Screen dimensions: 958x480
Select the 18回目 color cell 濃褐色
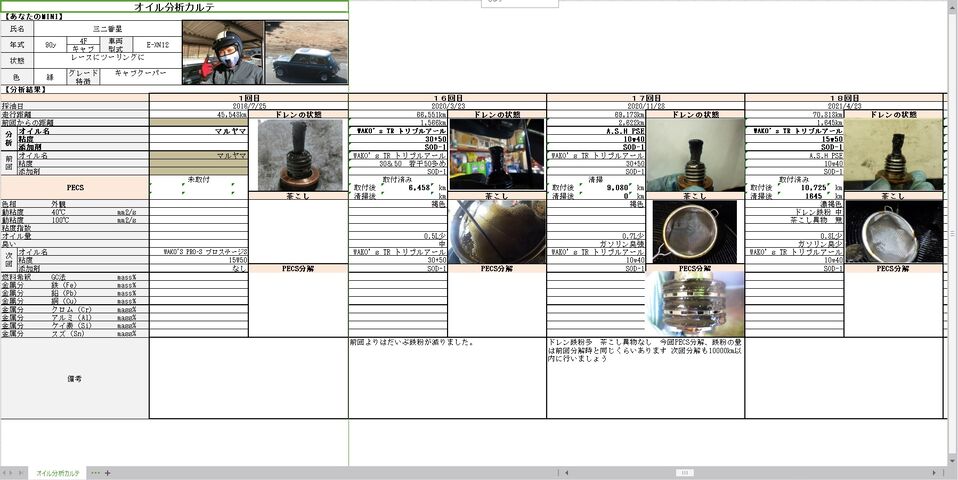(795, 204)
